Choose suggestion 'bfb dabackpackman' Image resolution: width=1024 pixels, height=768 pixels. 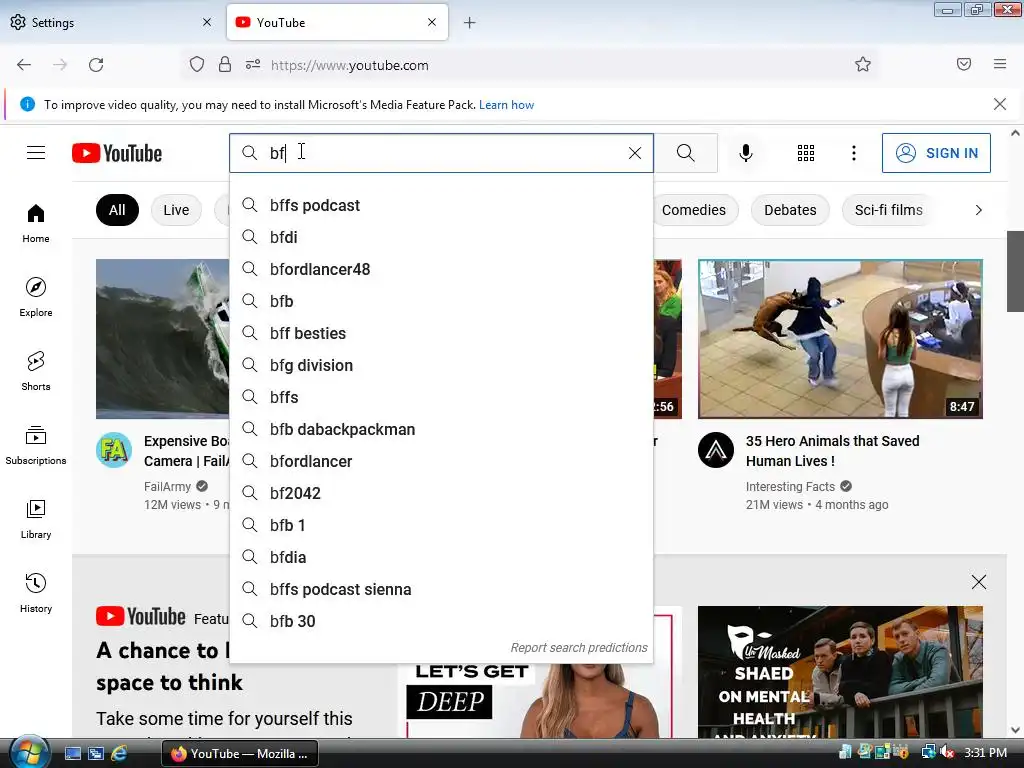441,429
